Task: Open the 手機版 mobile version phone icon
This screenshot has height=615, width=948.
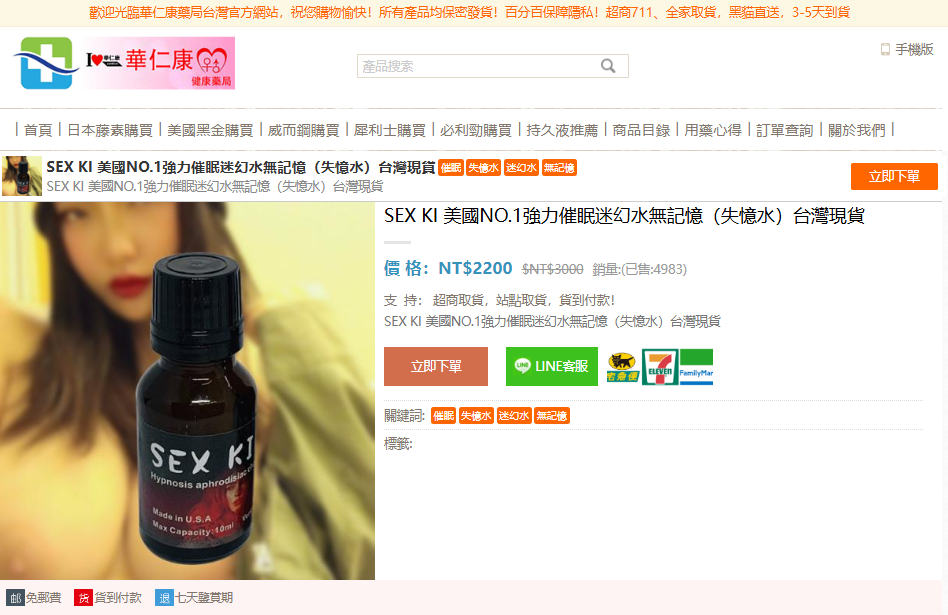Action: (885, 50)
